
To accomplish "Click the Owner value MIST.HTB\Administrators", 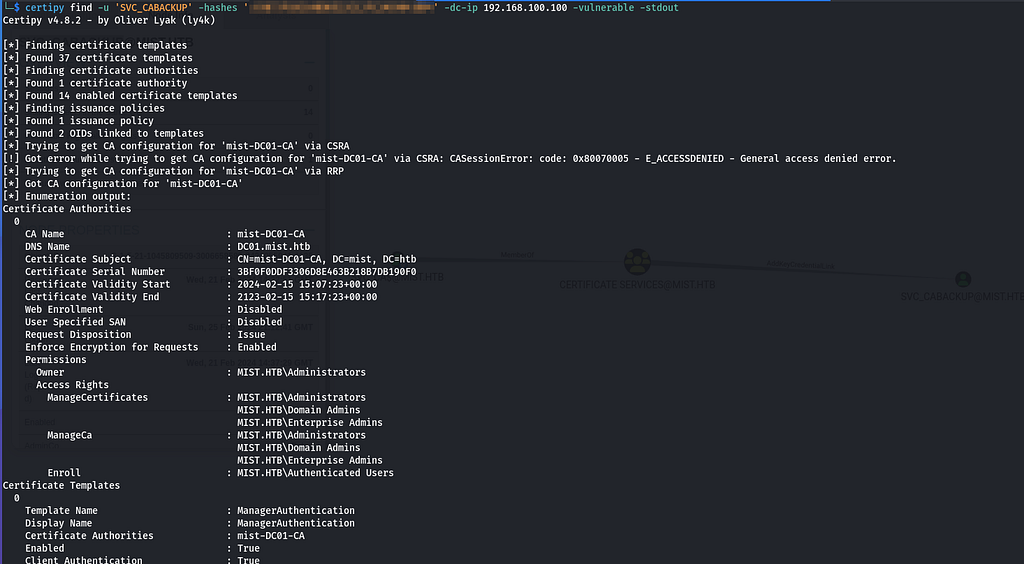I will pyautogui.click(x=301, y=372).
